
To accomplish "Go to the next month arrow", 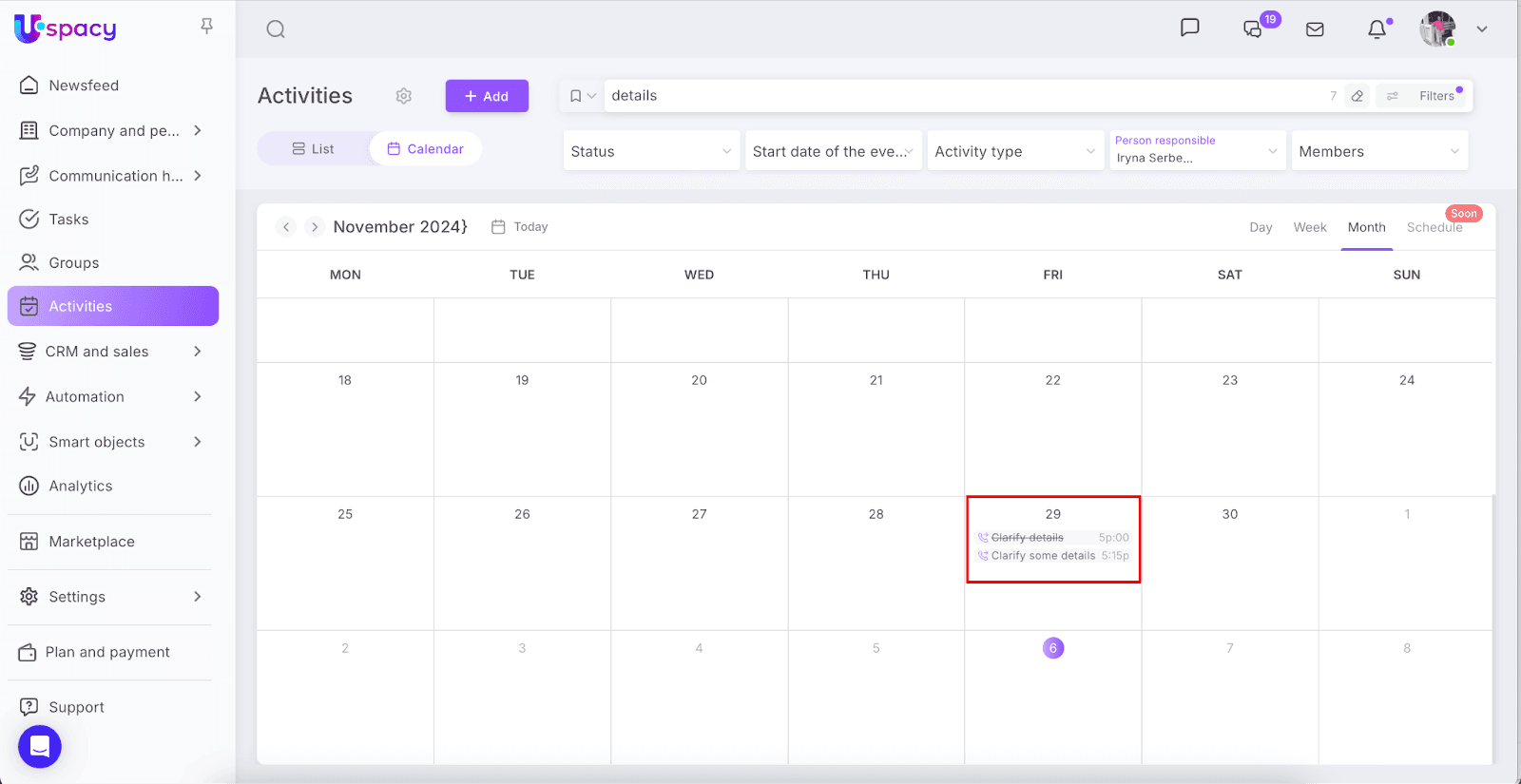I will (x=315, y=227).
